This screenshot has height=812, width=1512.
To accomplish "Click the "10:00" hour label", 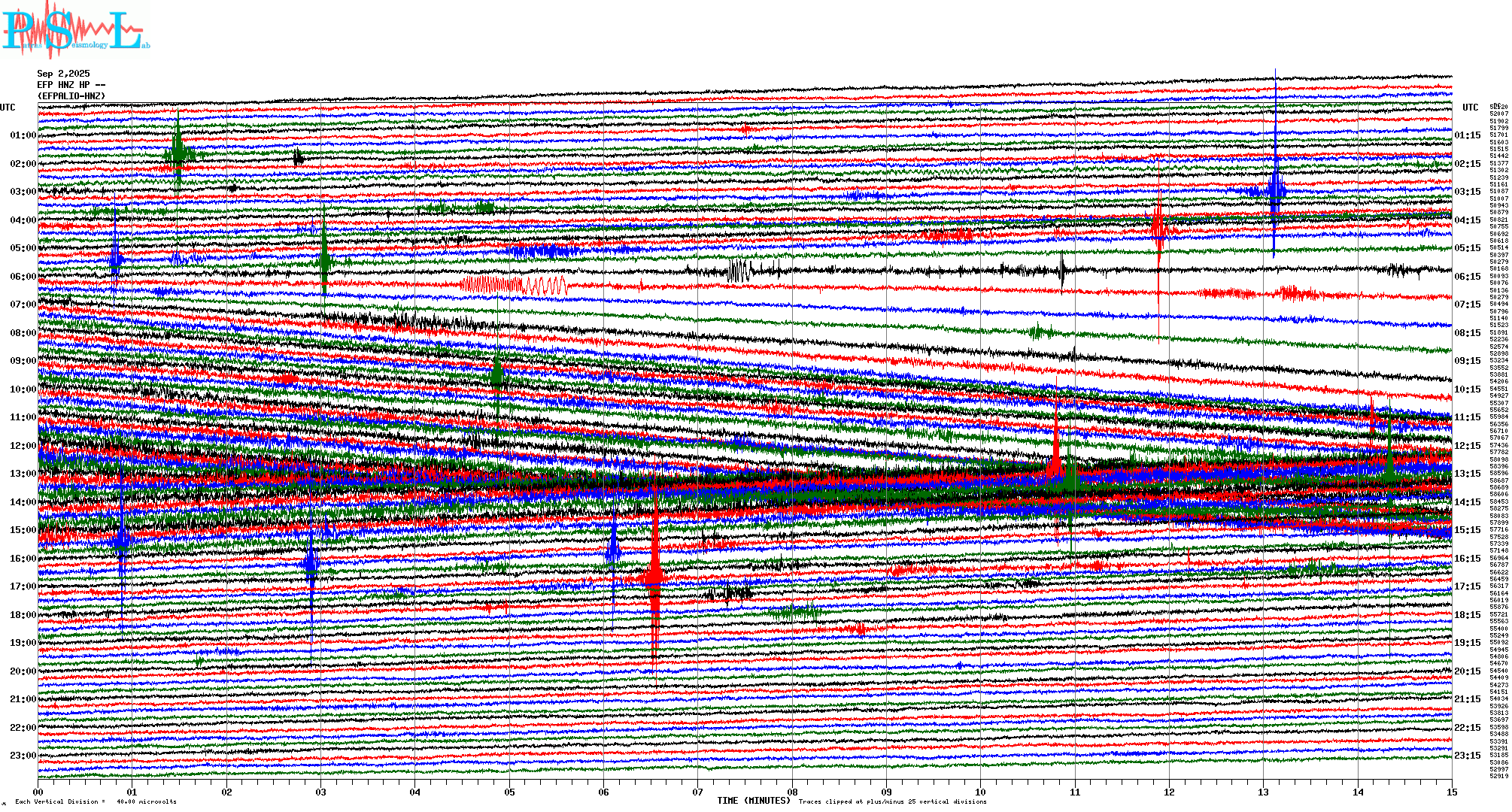I will 23,389.
